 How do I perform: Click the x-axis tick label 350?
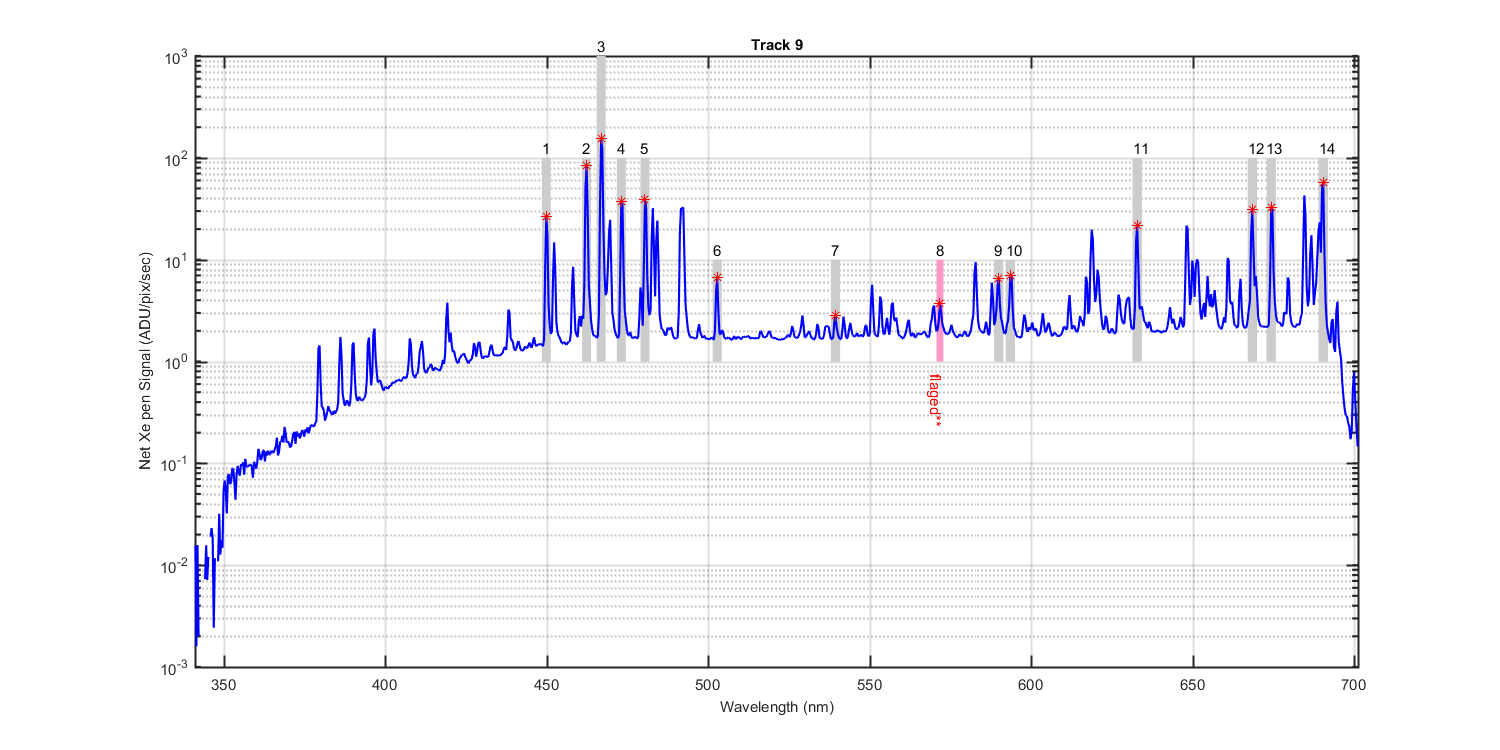click(224, 688)
